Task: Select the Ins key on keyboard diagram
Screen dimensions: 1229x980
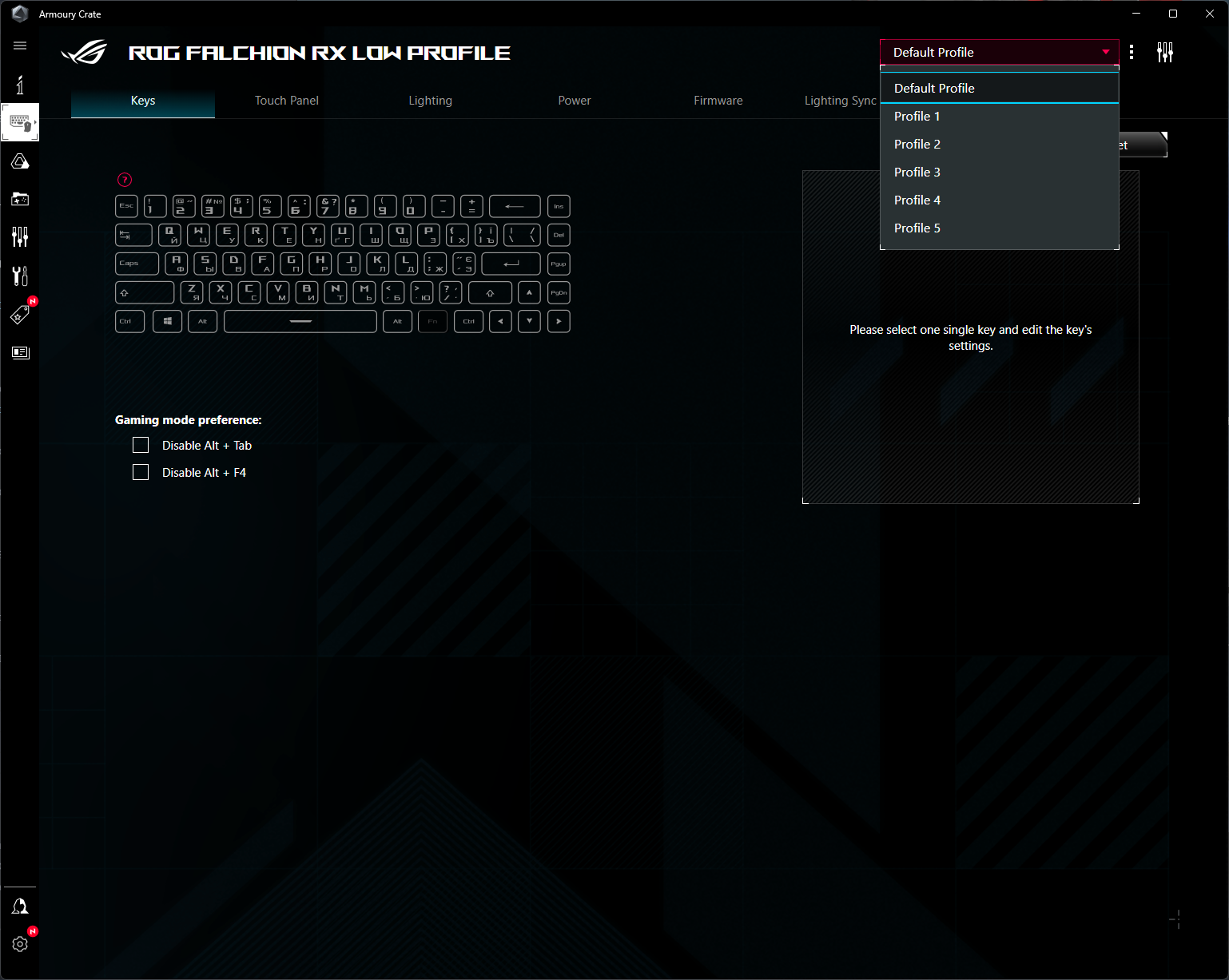Action: (559, 206)
